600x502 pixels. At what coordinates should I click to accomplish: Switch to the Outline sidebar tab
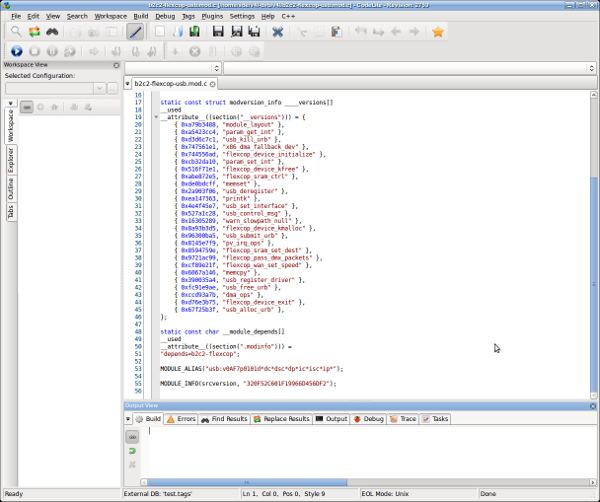[10, 188]
